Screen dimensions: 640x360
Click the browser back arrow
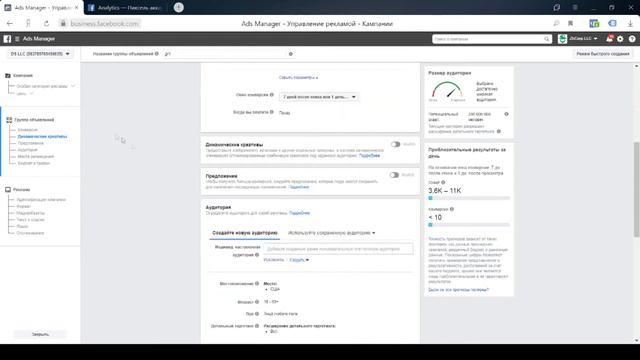(x=10, y=24)
